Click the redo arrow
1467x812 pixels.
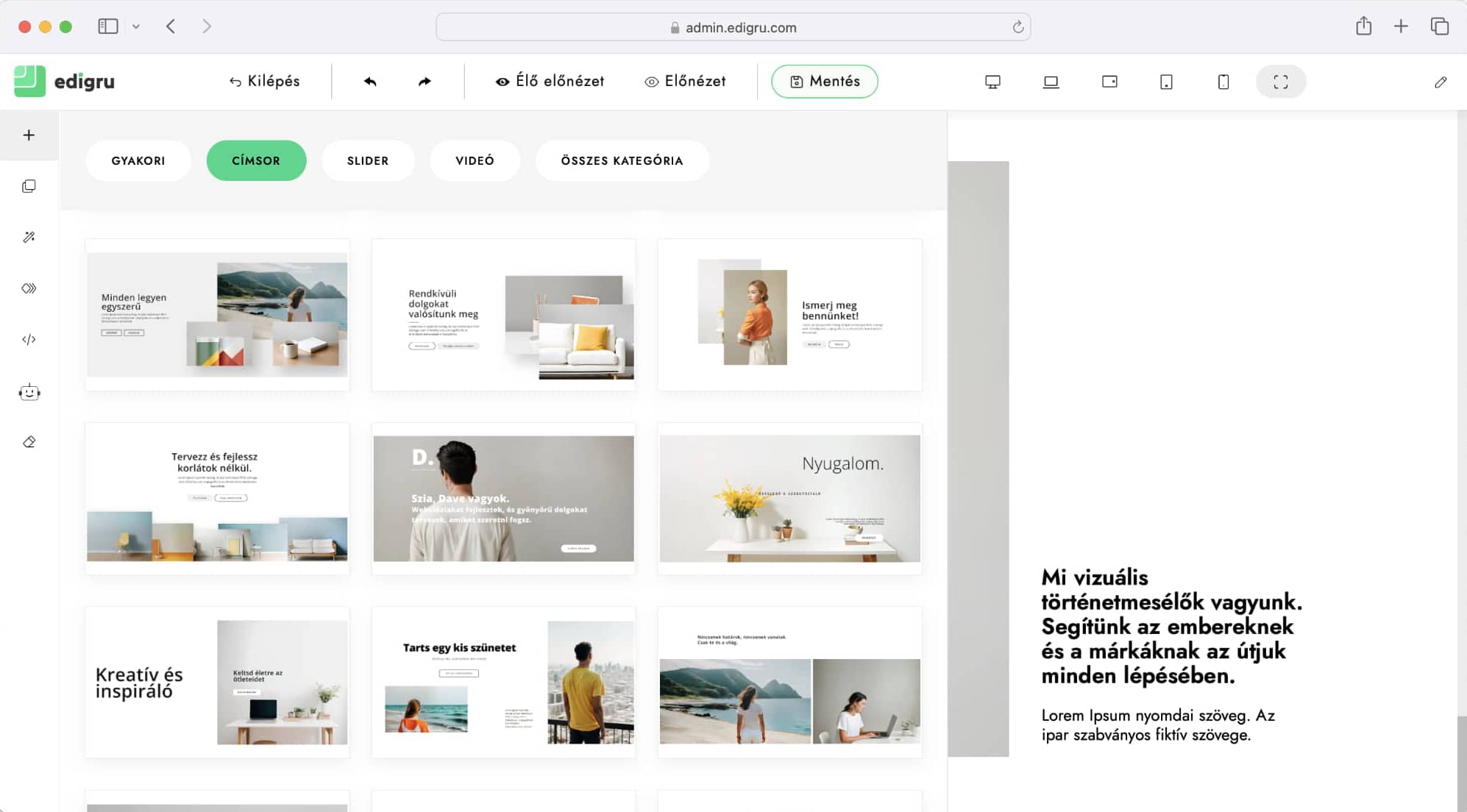click(x=425, y=82)
